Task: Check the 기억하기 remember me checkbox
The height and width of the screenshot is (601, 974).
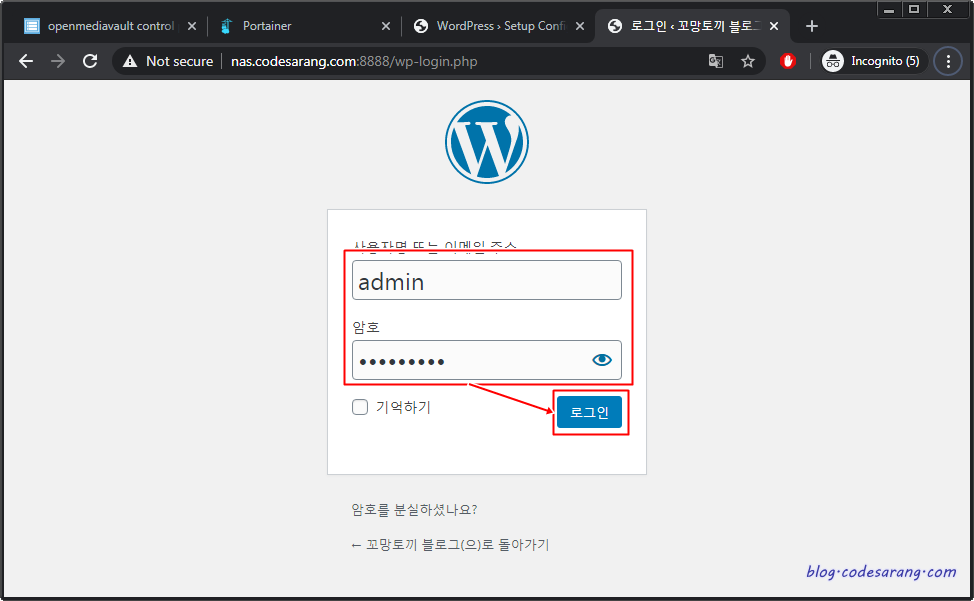Action: point(360,407)
